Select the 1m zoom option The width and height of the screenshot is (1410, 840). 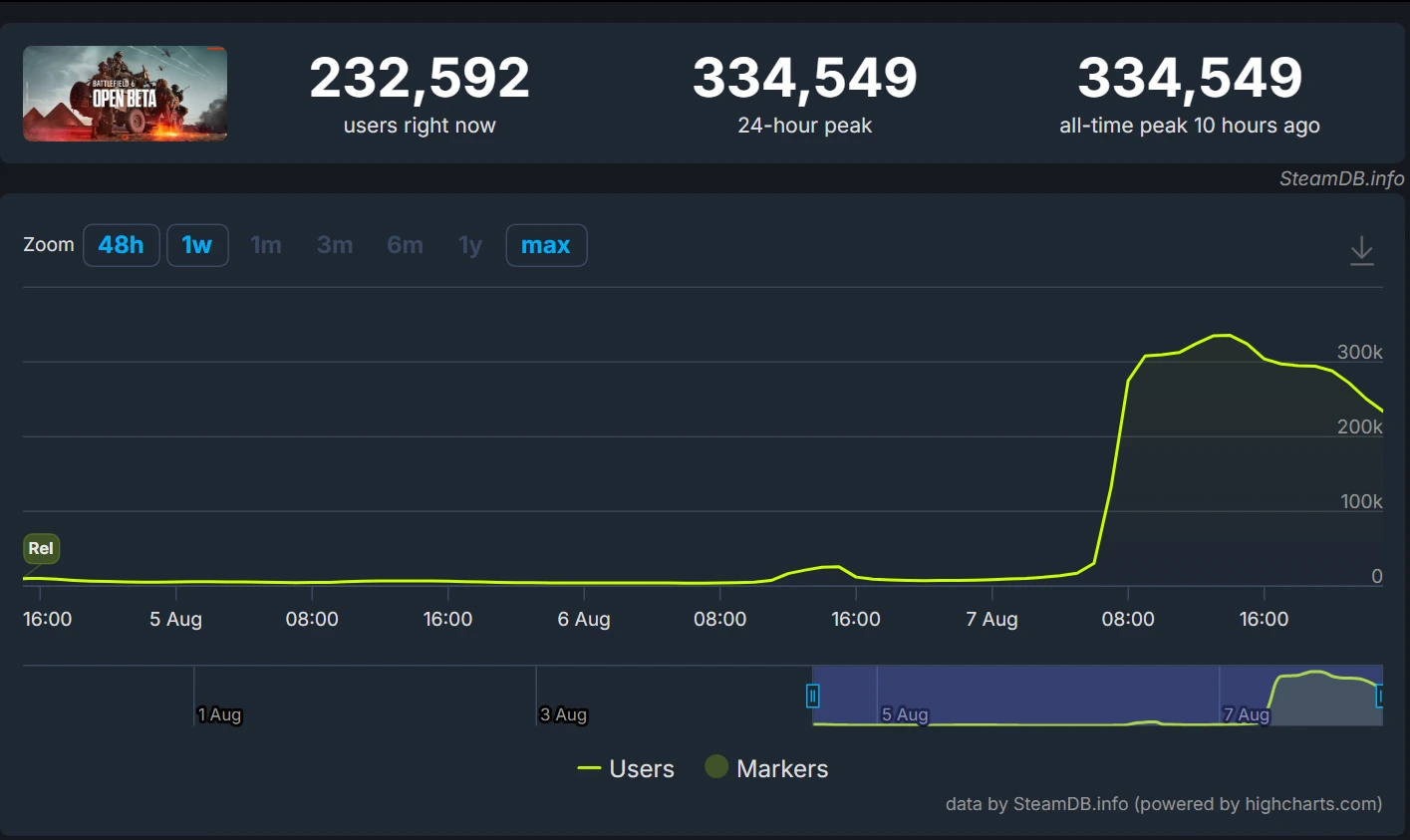point(266,245)
